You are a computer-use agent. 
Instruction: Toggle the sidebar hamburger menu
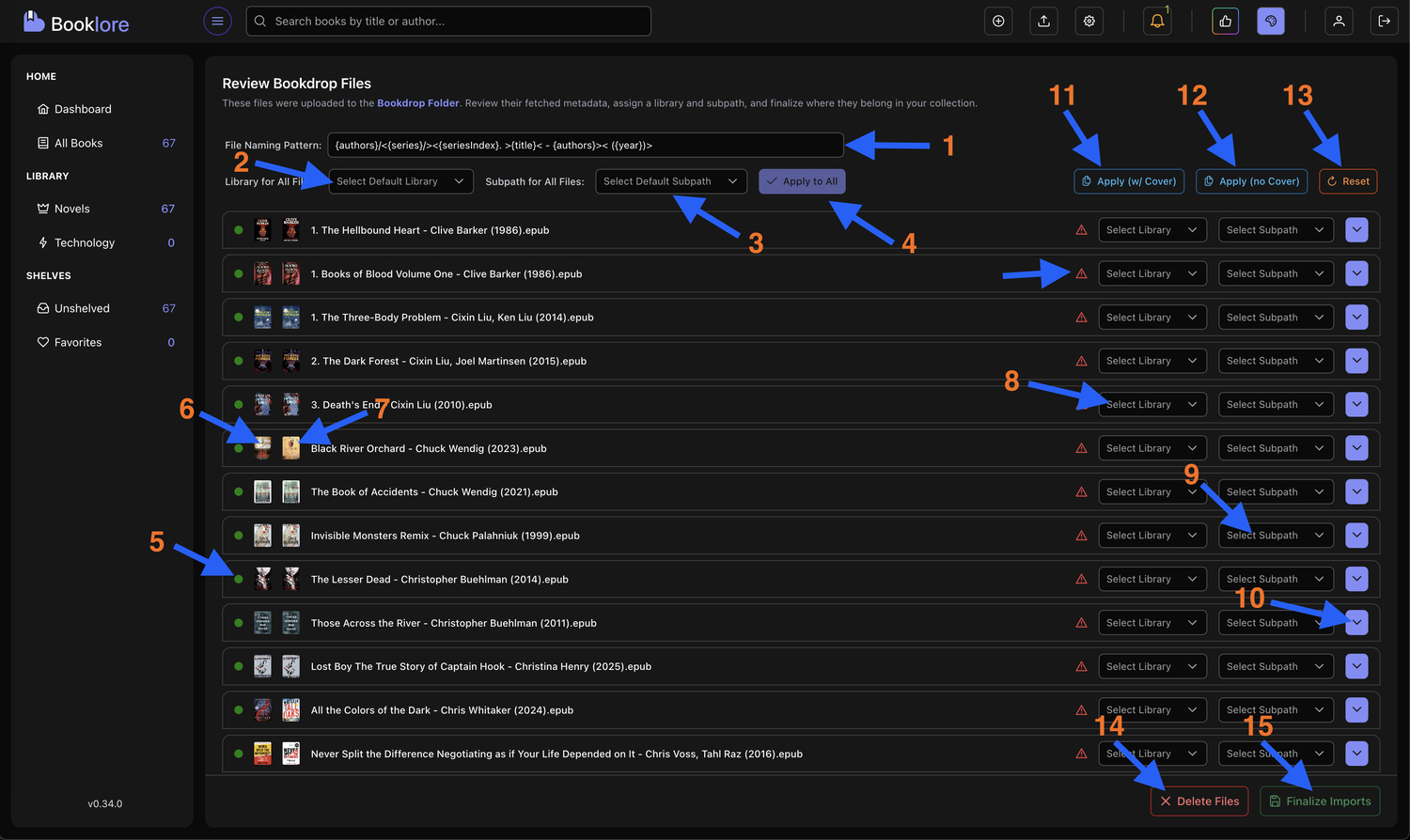tap(217, 21)
